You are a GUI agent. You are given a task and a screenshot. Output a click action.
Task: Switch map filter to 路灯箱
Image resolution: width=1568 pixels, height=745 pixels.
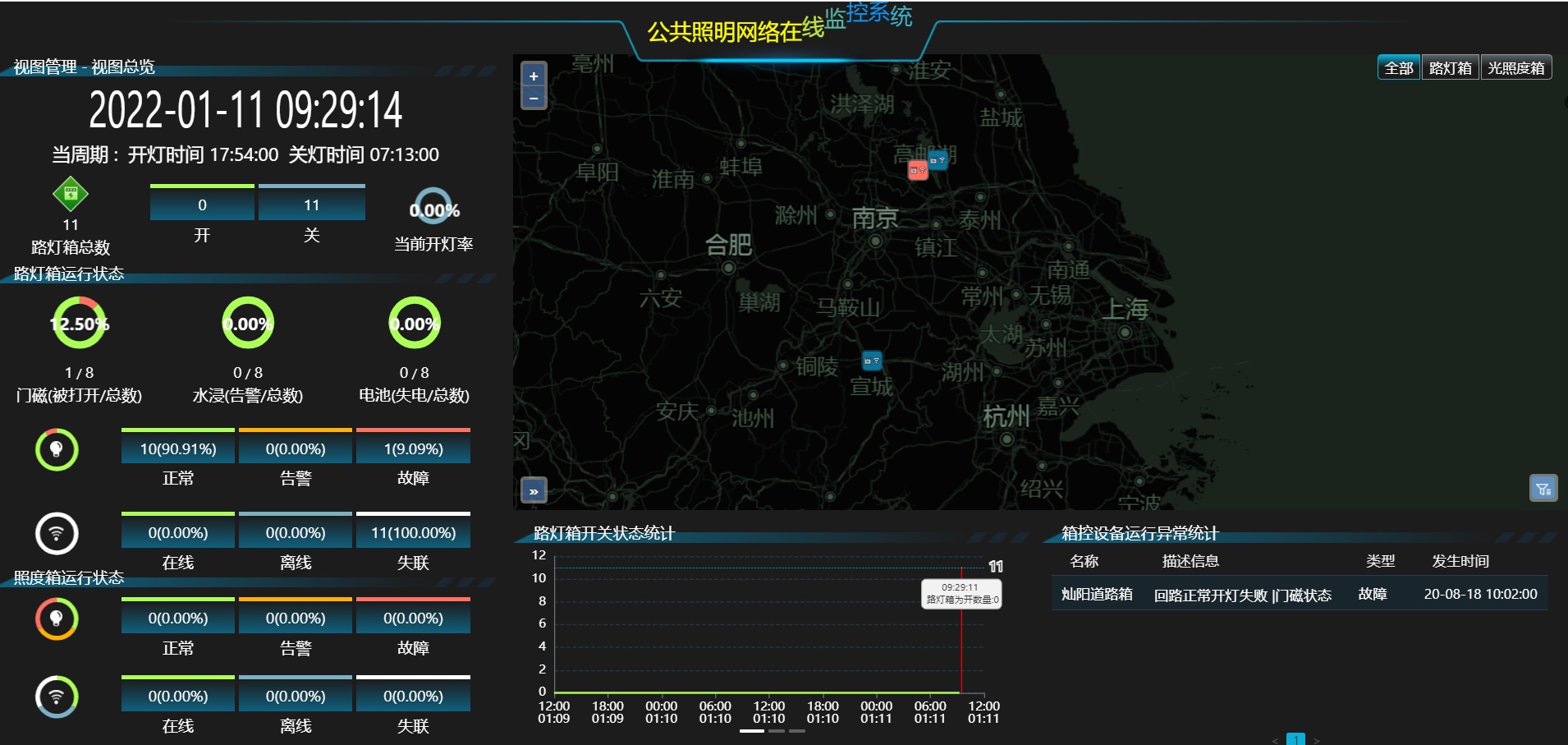(1450, 68)
